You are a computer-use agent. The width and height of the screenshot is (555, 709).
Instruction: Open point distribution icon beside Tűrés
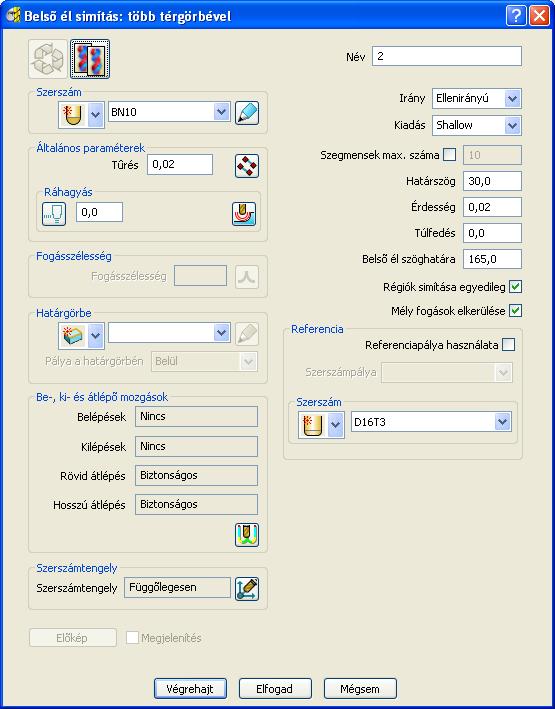tap(247, 166)
